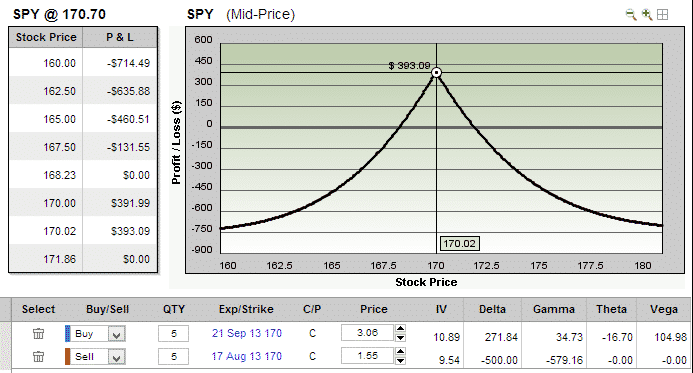Increase the 3.06 price with up arrow
Image resolution: width=693 pixels, height=373 pixels.
tap(400, 328)
